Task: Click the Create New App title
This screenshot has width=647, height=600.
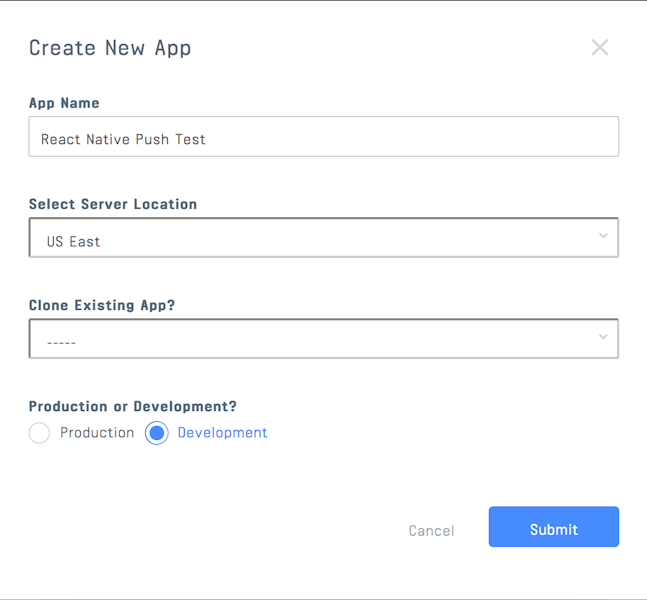Action: point(110,48)
